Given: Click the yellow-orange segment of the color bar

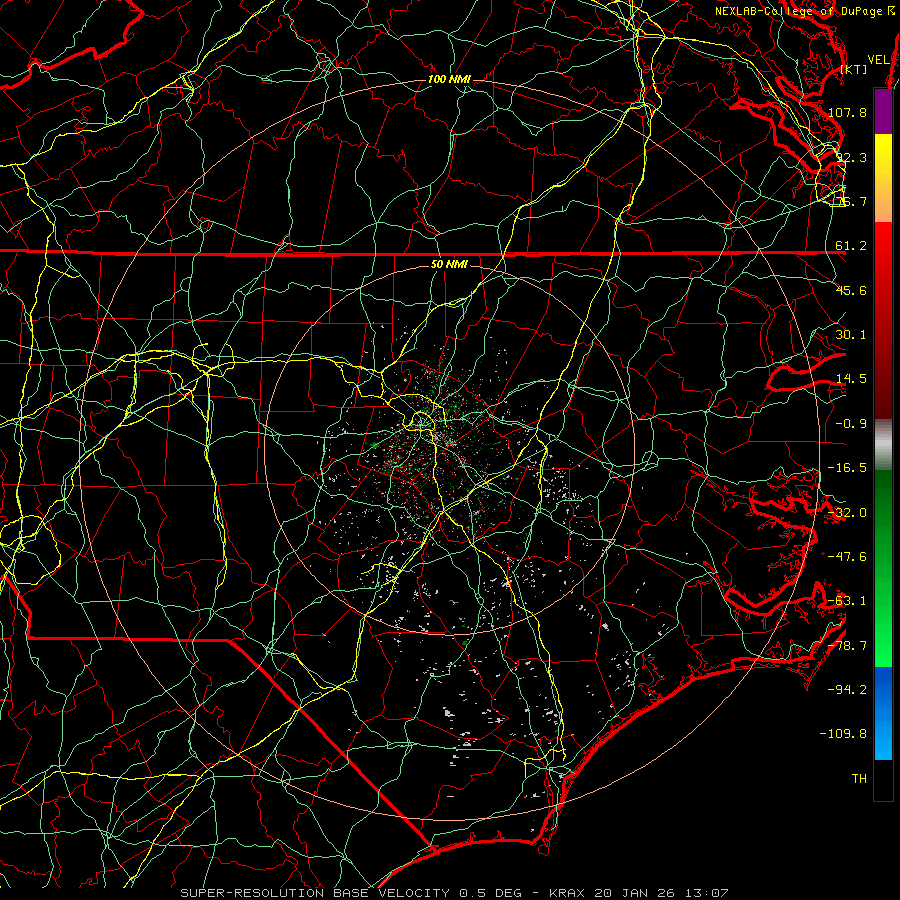Looking at the screenshot, I should (x=883, y=178).
